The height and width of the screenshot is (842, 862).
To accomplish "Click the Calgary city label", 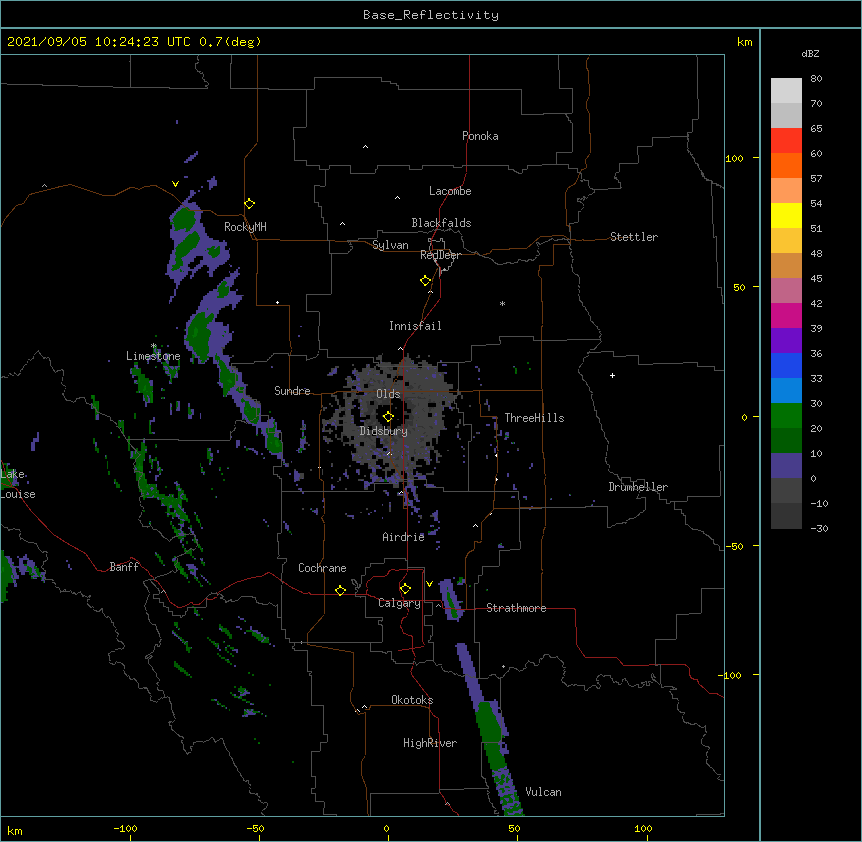I will click(x=400, y=603).
